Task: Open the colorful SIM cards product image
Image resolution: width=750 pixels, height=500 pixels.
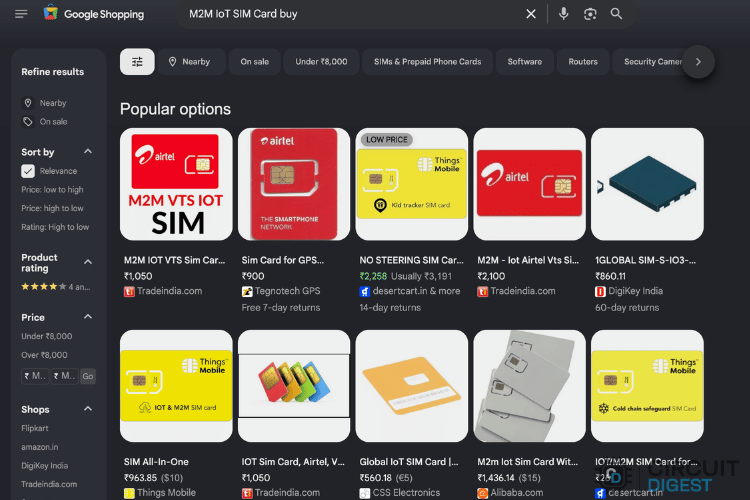Action: tap(294, 386)
